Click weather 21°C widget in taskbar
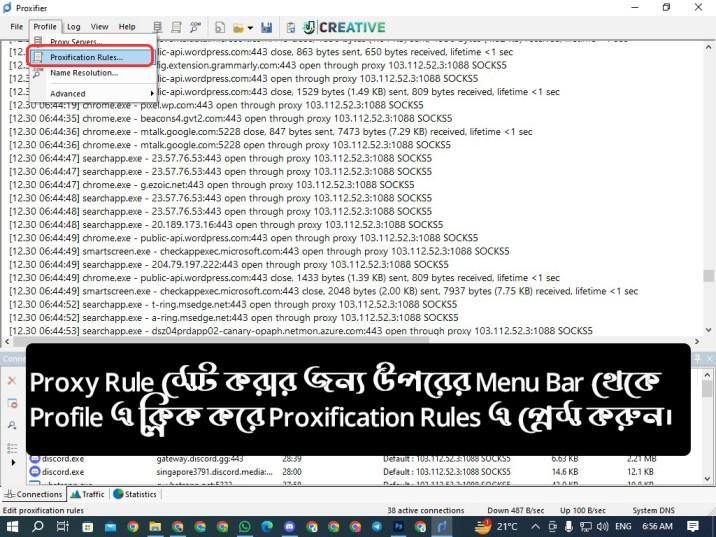Viewport: 716px width, 537px height. click(x=497, y=526)
